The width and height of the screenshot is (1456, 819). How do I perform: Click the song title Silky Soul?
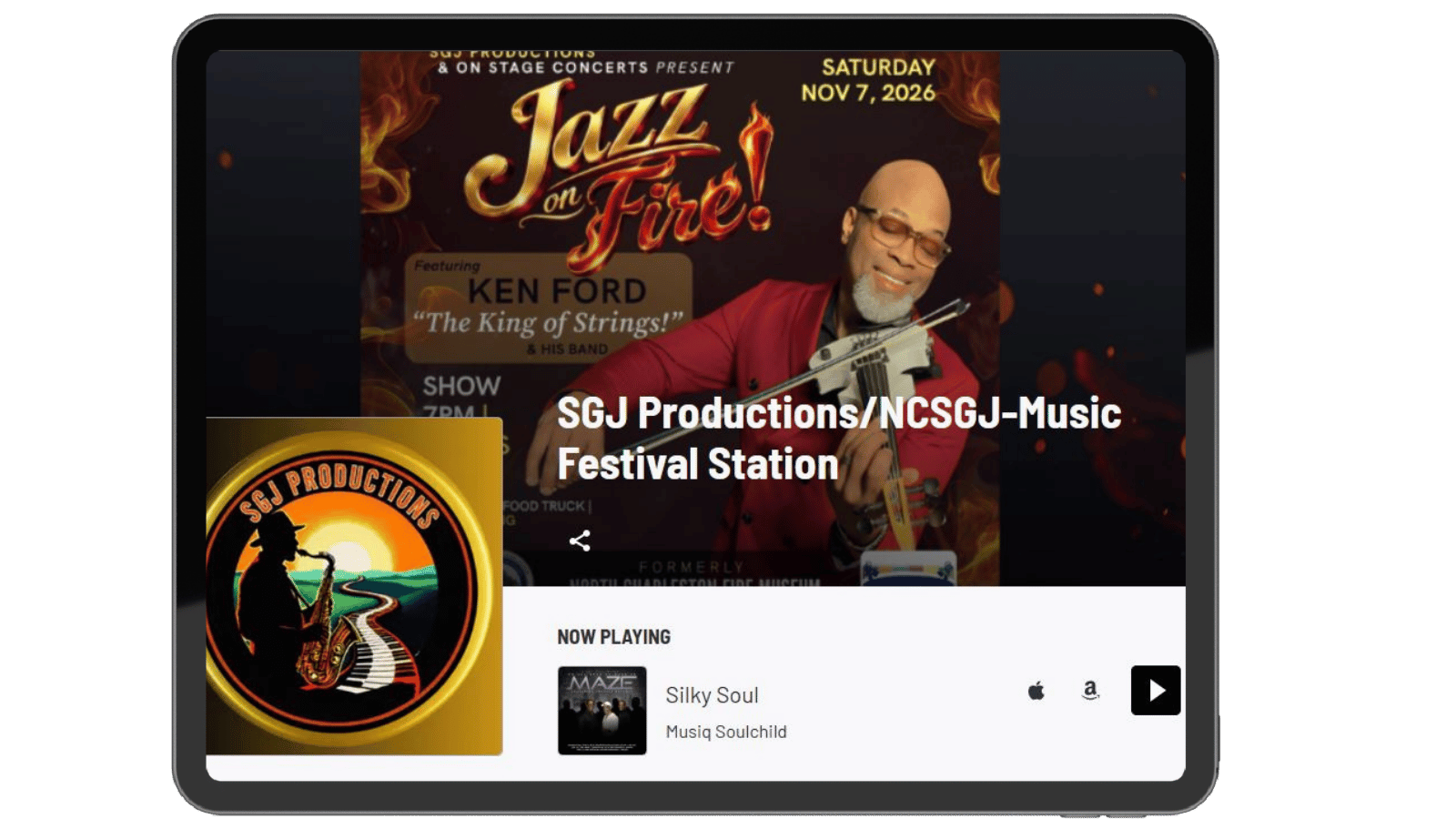712,695
